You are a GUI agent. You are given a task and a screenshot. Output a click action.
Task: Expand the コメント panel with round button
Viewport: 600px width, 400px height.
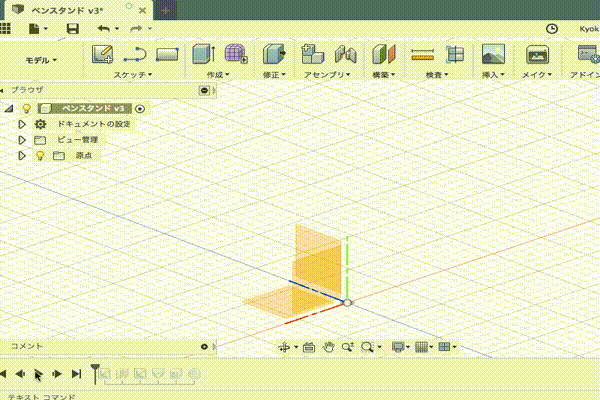click(x=204, y=347)
